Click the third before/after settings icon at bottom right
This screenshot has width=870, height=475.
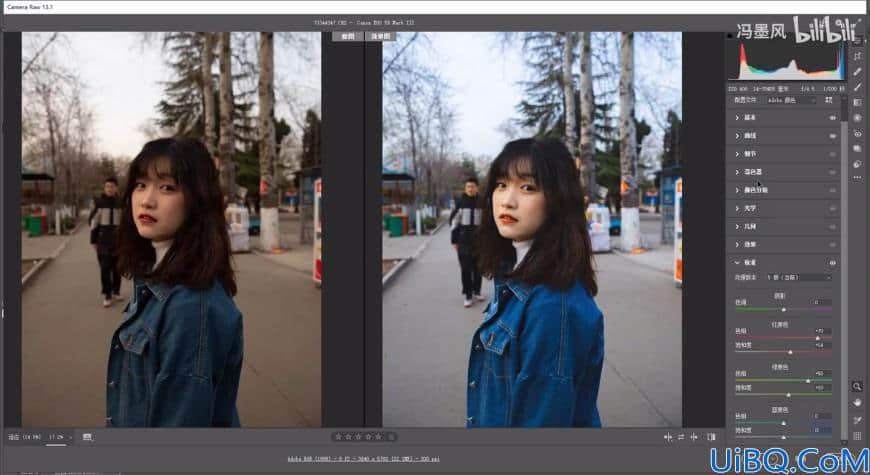694,437
